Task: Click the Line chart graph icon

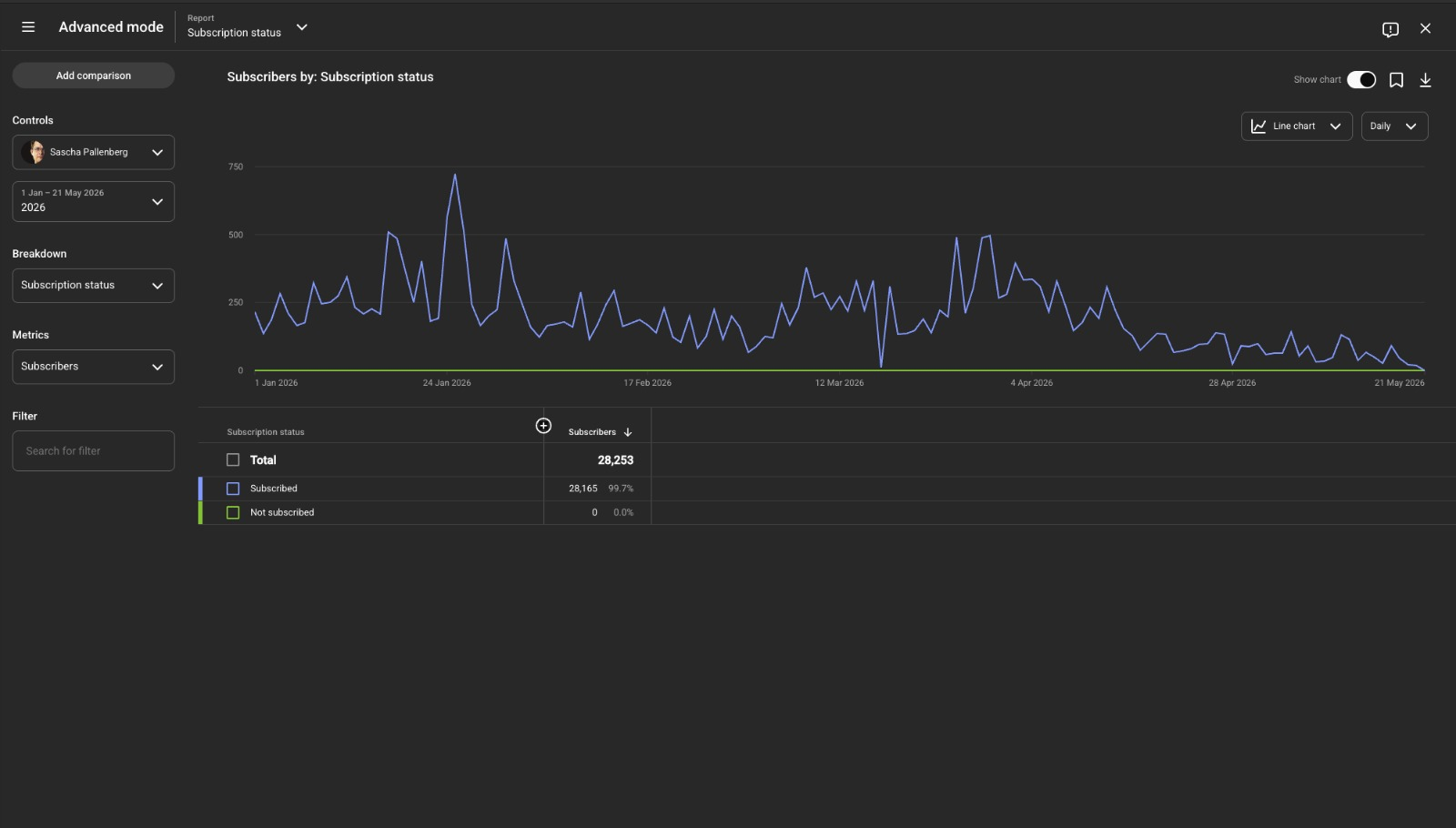Action: [x=1259, y=126]
